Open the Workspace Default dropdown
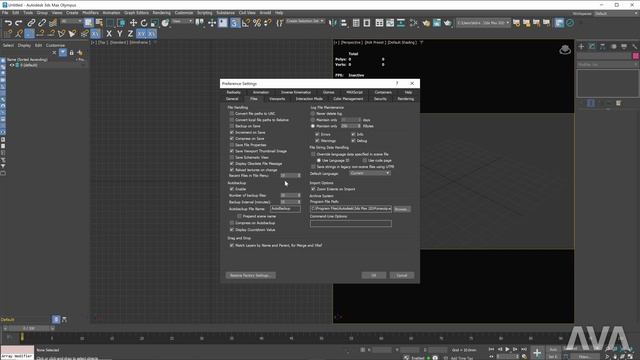The width and height of the screenshot is (640, 360). pos(616,13)
